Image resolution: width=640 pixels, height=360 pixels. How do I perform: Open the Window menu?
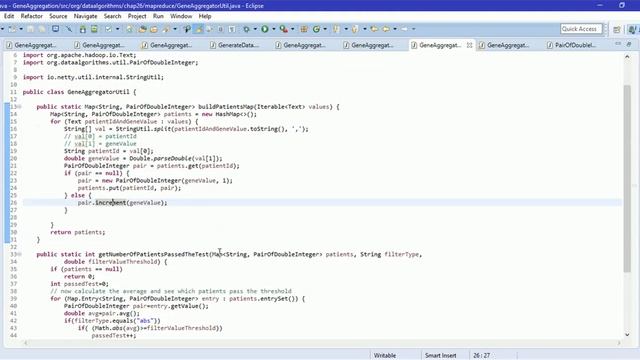181,16
